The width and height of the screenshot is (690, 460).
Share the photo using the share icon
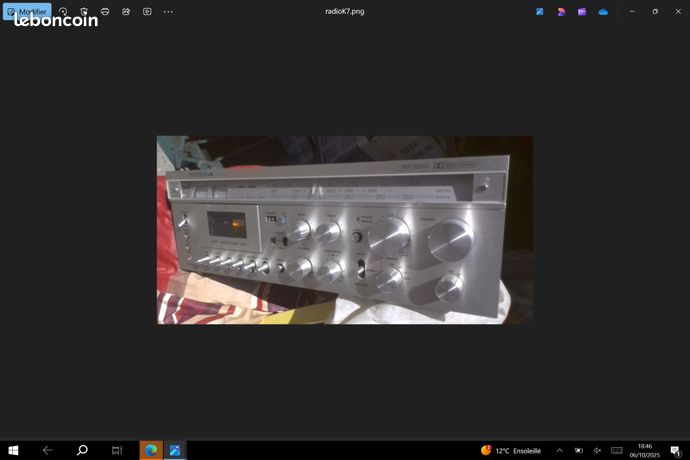(x=126, y=12)
